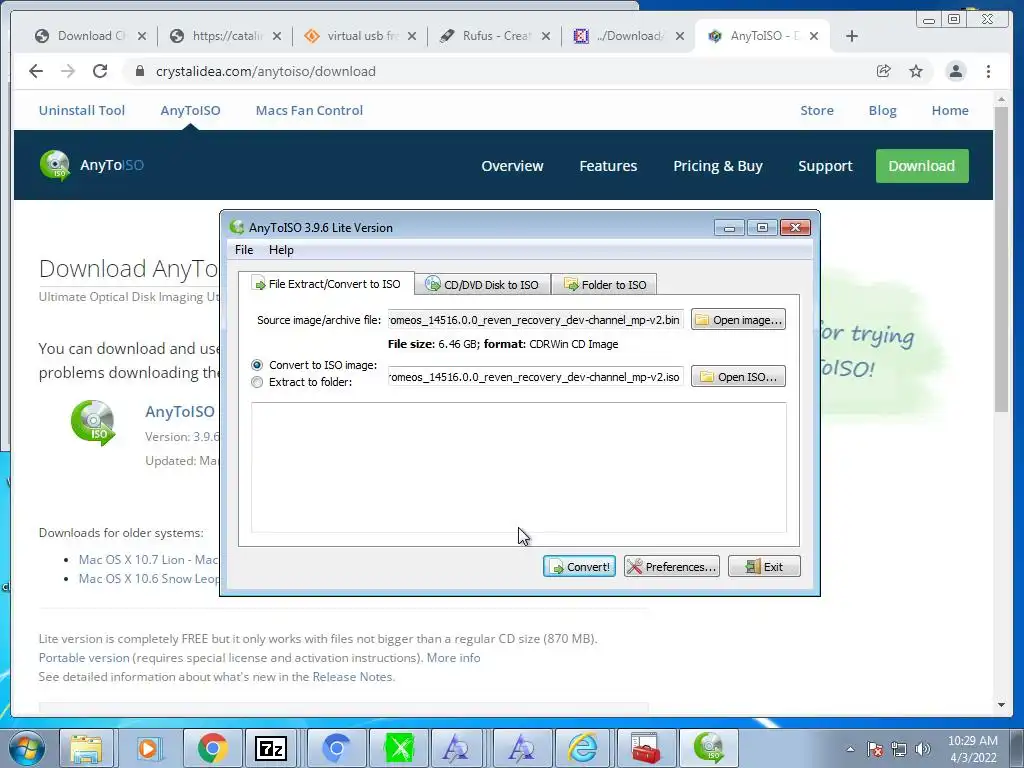Open the Store link
Image resolution: width=1024 pixels, height=768 pixels.
pos(817,110)
